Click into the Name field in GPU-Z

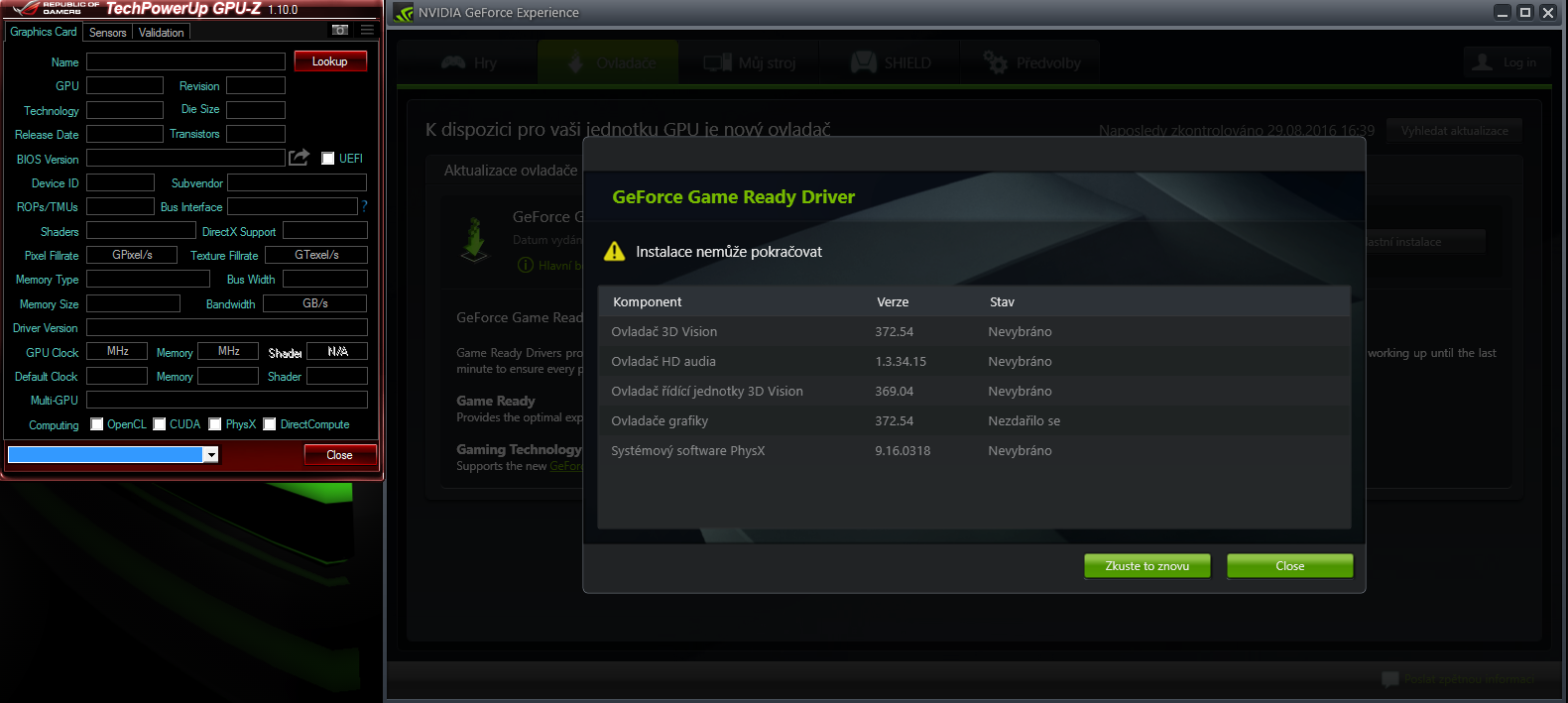(x=185, y=61)
